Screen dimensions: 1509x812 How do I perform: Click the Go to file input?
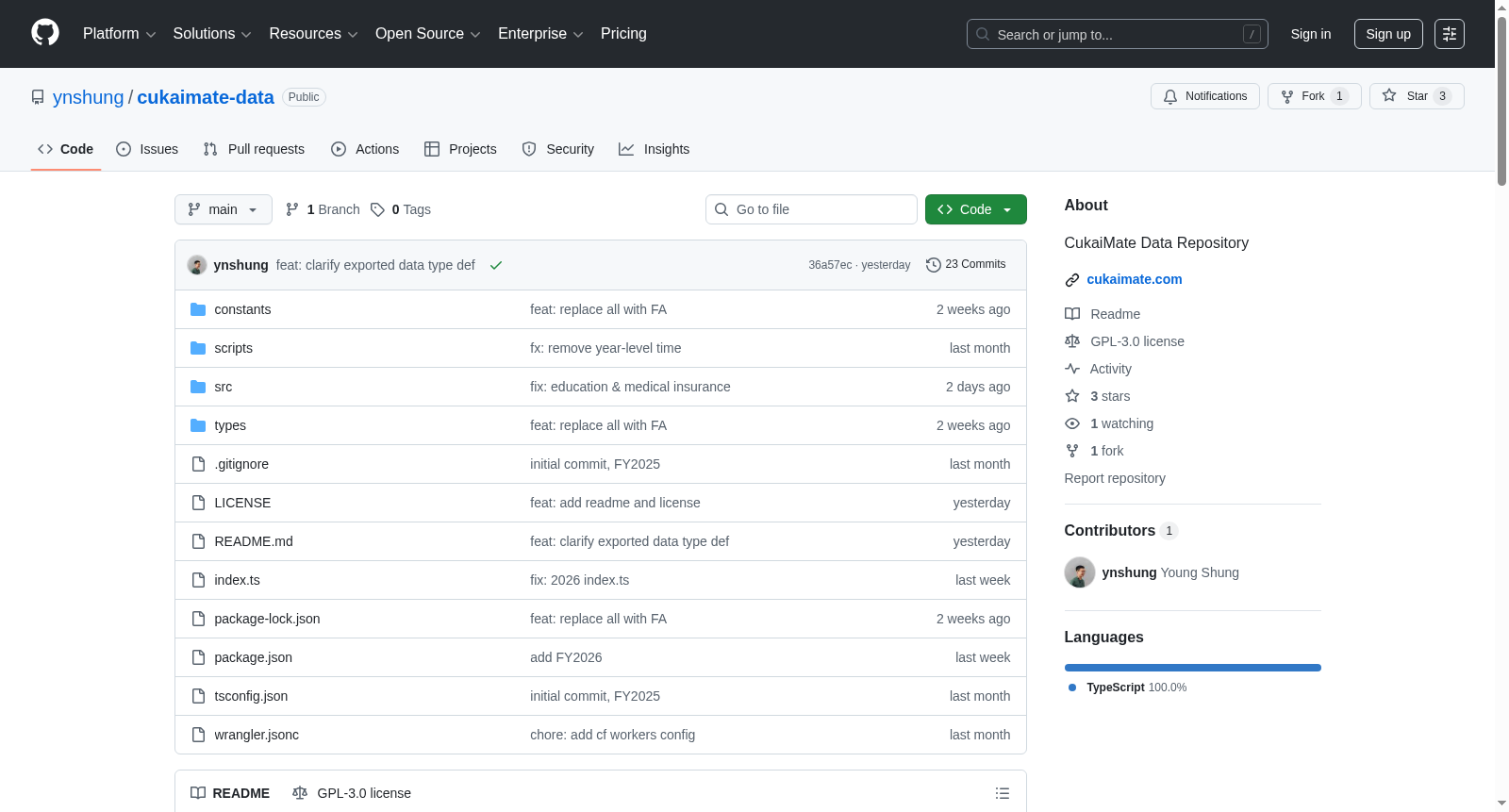pos(811,209)
